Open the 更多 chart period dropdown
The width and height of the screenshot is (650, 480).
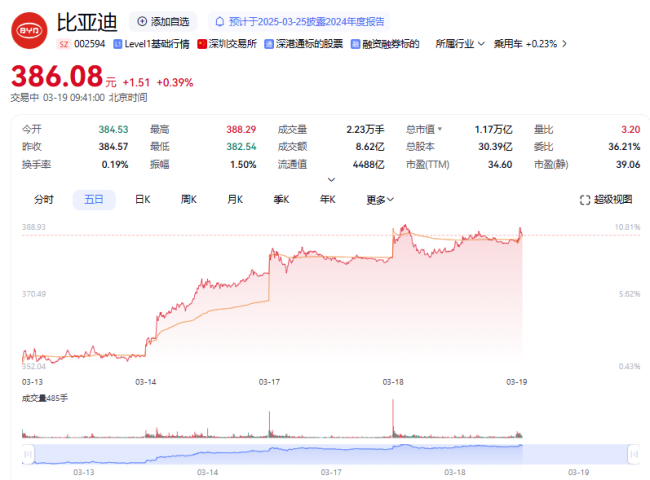380,200
